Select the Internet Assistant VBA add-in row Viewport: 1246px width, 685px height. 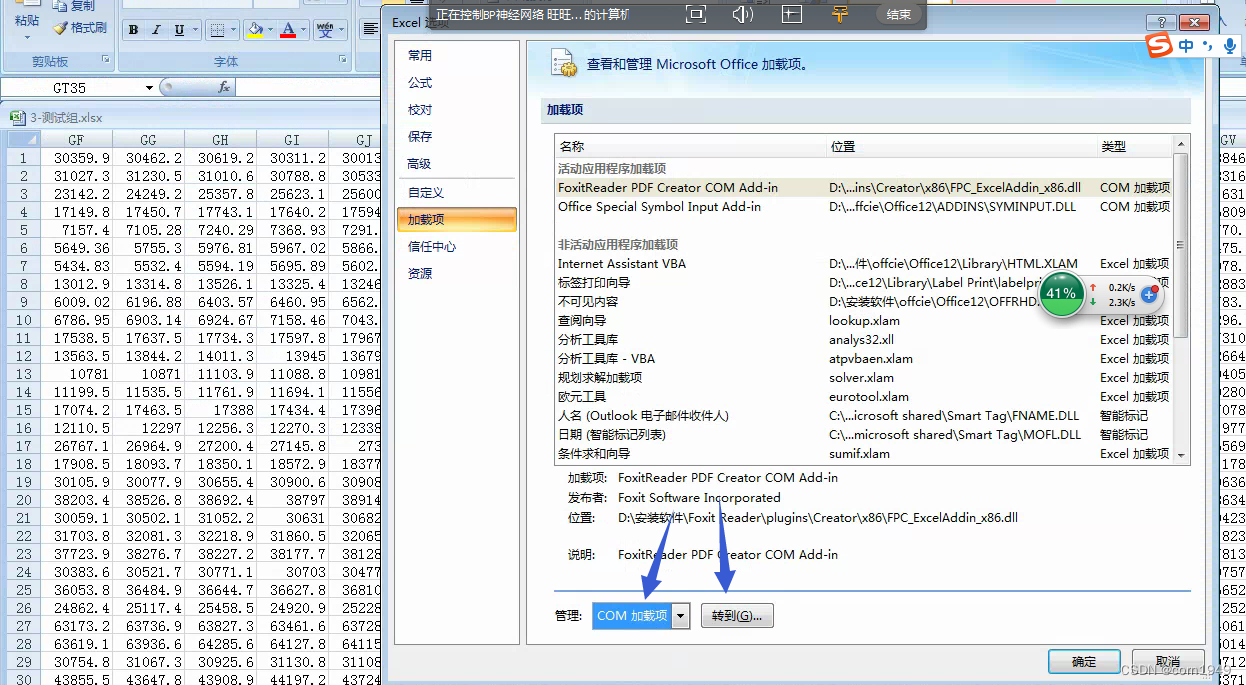[863, 264]
